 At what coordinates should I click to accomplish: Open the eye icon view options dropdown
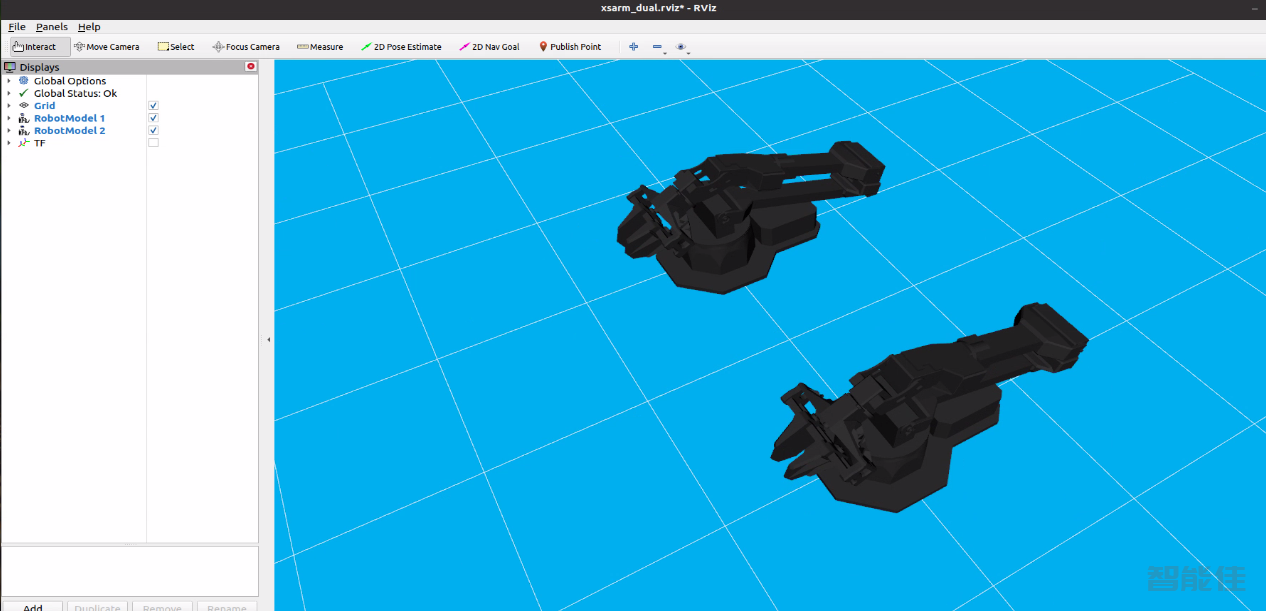[682, 47]
